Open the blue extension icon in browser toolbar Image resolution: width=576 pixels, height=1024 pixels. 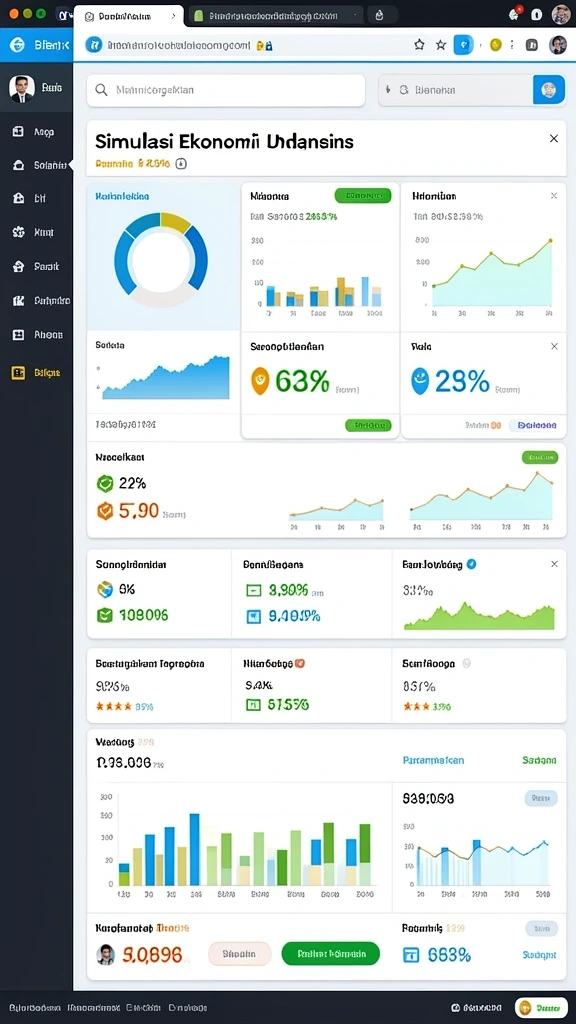(463, 44)
